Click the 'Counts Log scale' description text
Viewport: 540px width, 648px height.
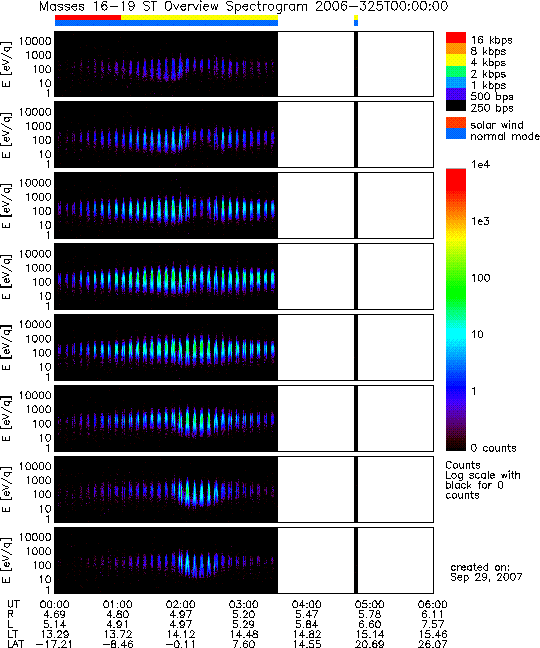pos(483,480)
